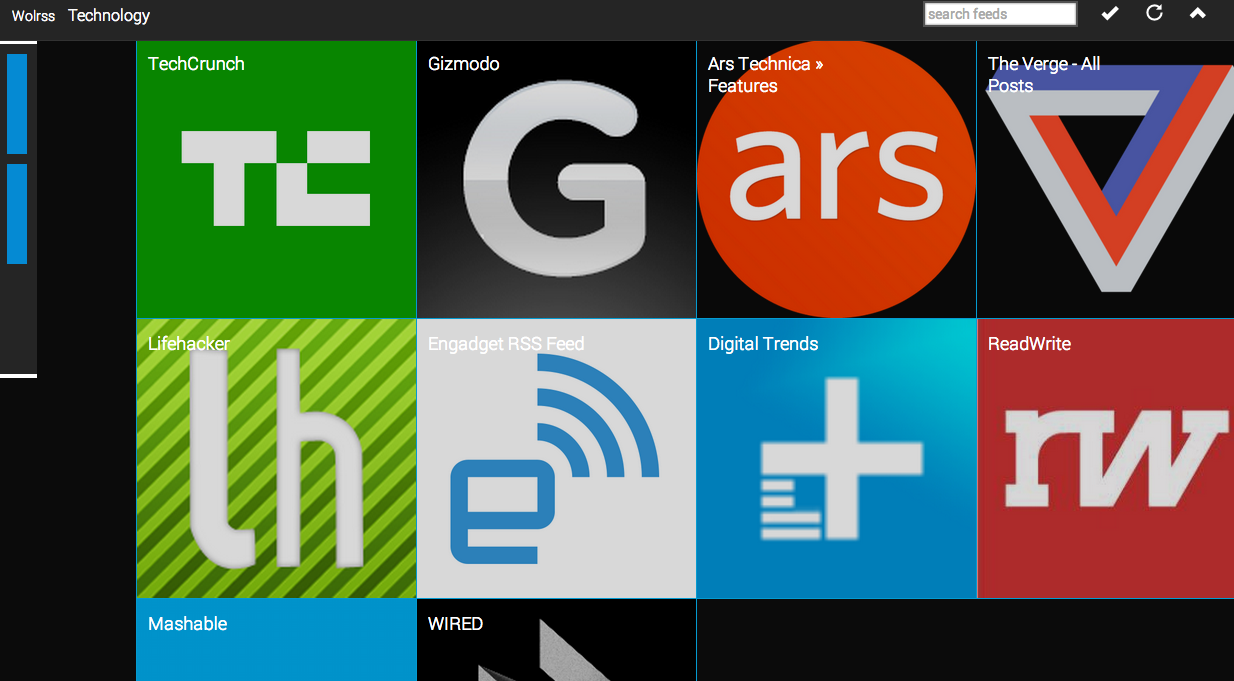The height and width of the screenshot is (681, 1234).
Task: Select the Ars Technica Features tile
Action: (x=836, y=180)
